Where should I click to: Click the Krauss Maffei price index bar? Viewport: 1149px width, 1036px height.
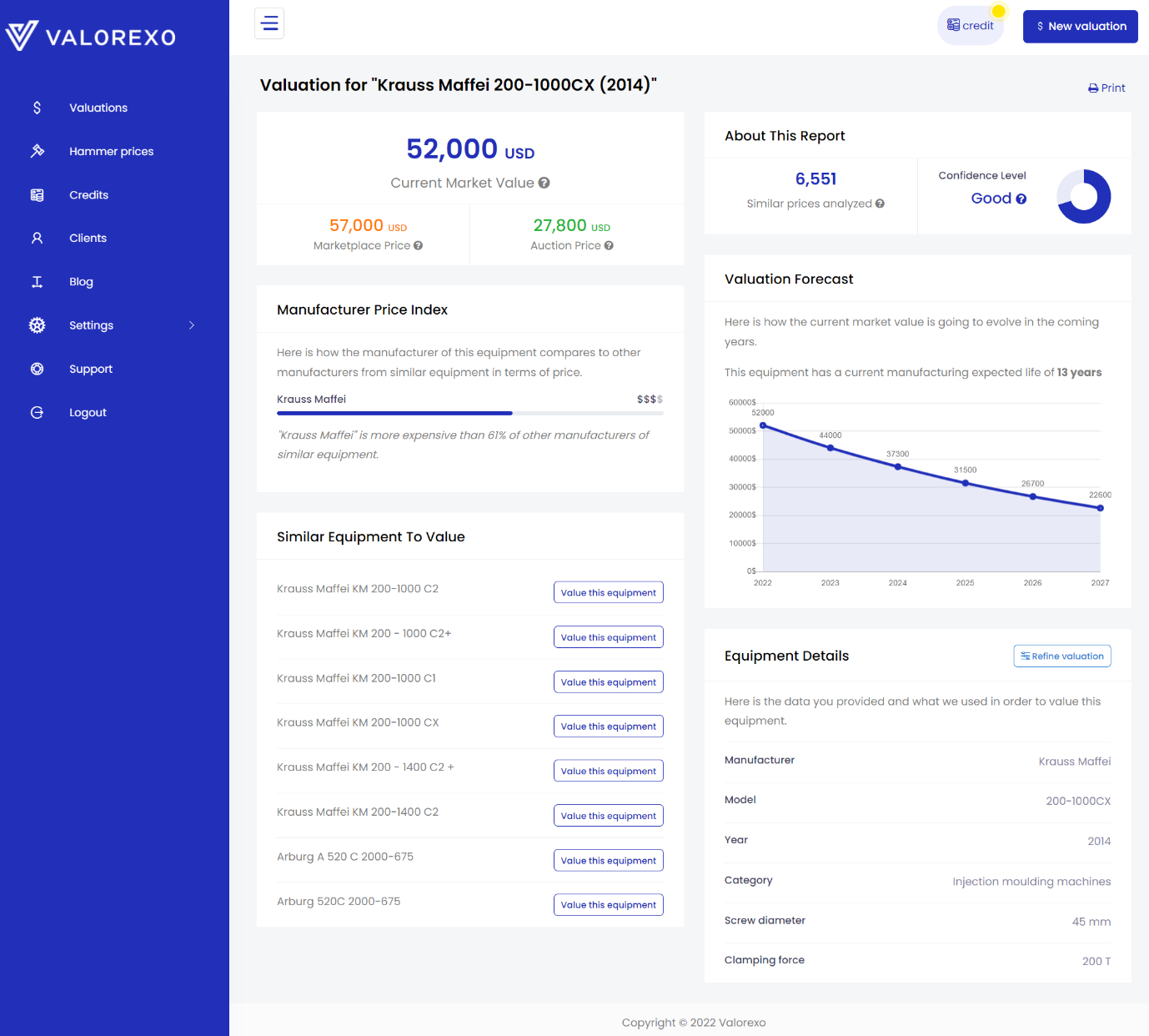pos(470,413)
